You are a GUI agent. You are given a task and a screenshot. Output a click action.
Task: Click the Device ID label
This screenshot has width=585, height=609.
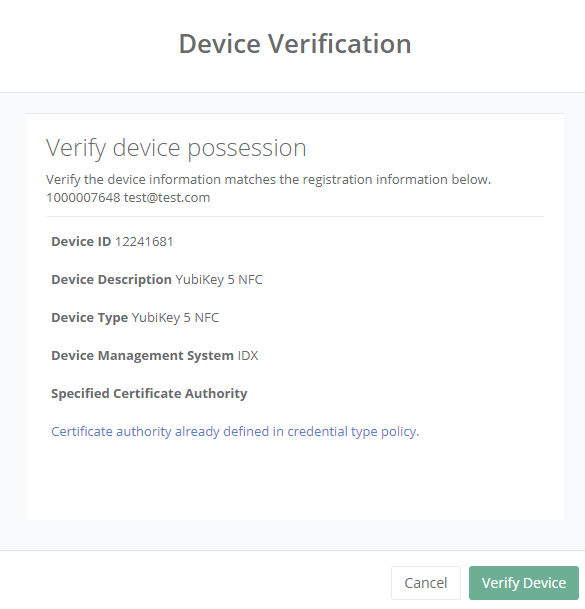click(x=81, y=242)
